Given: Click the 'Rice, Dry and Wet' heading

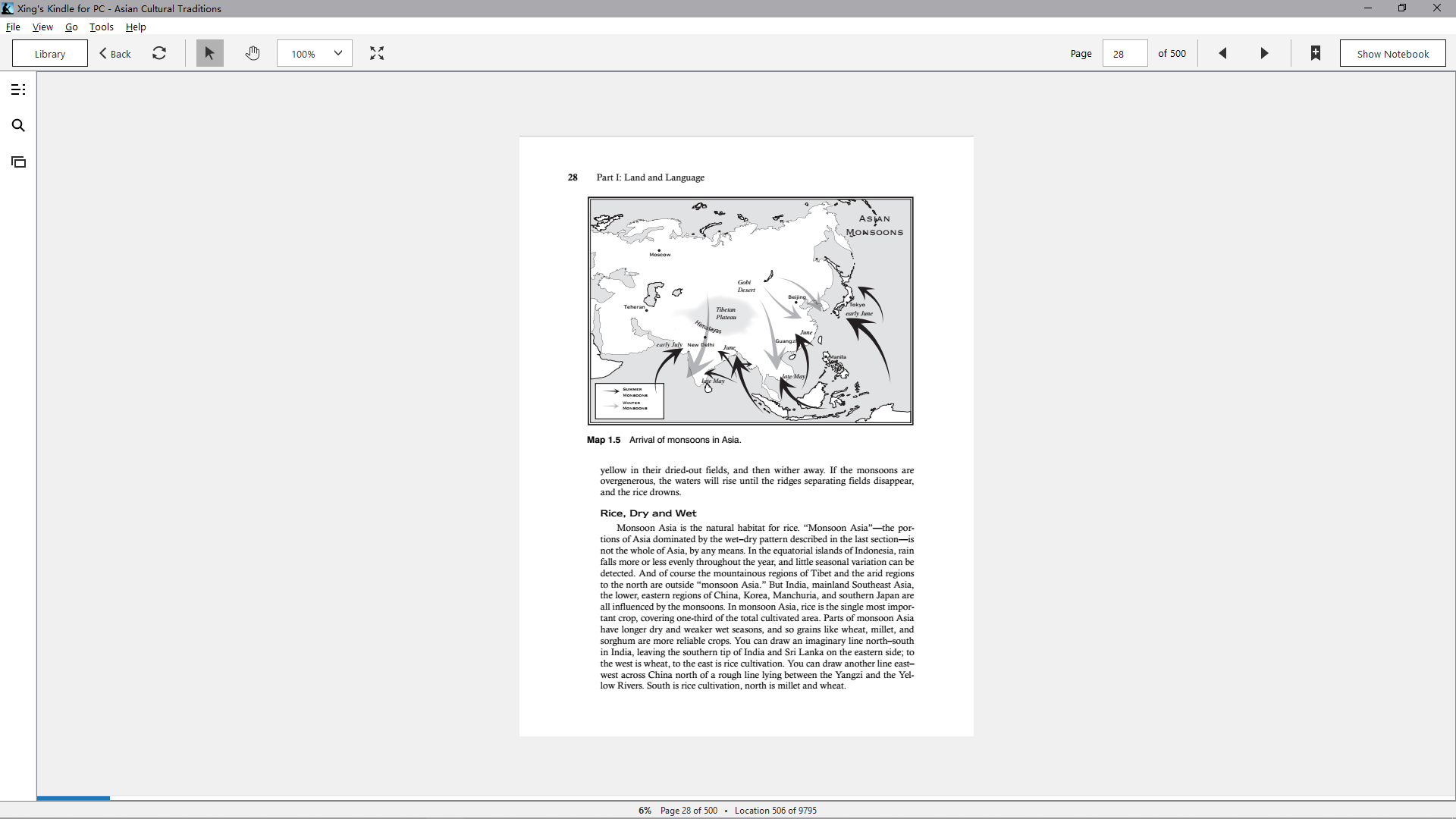Looking at the screenshot, I should tap(648, 513).
